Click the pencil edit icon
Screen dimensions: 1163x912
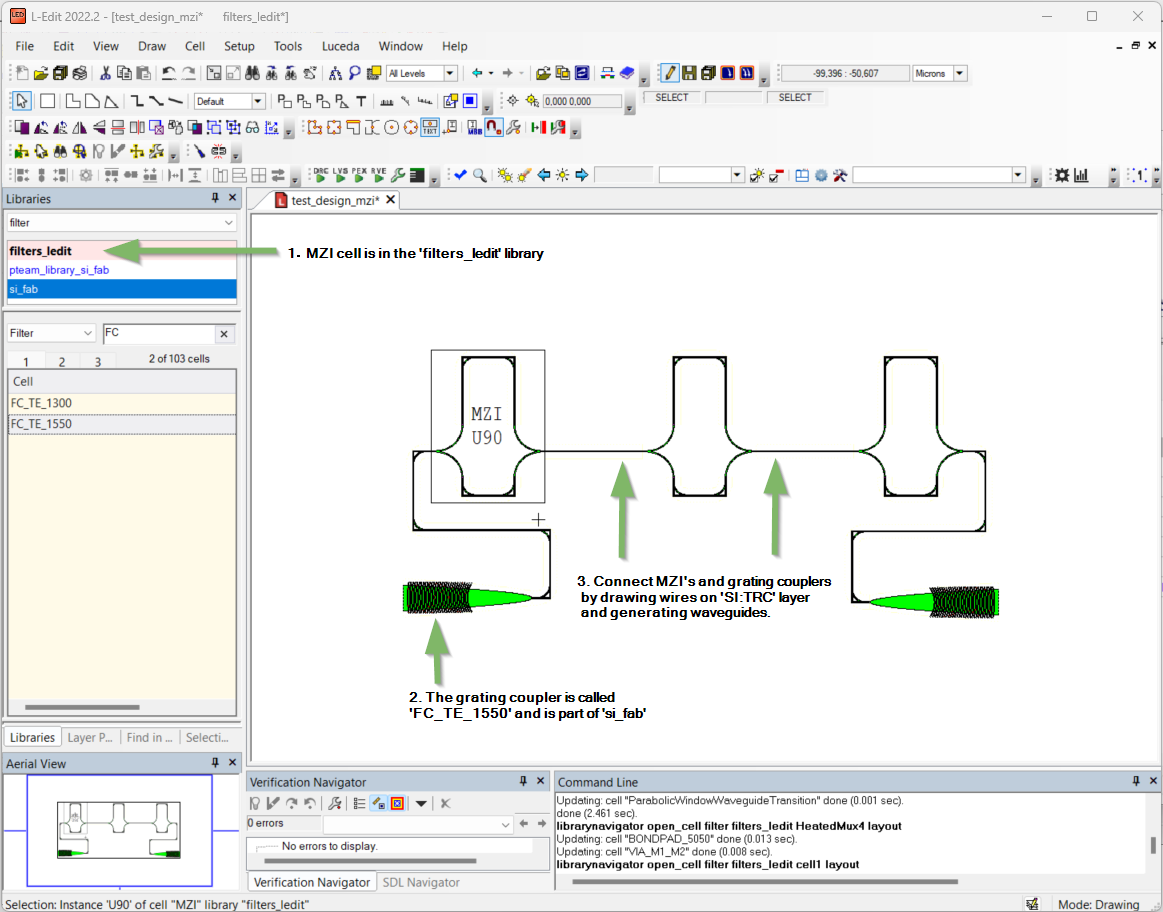coord(670,73)
